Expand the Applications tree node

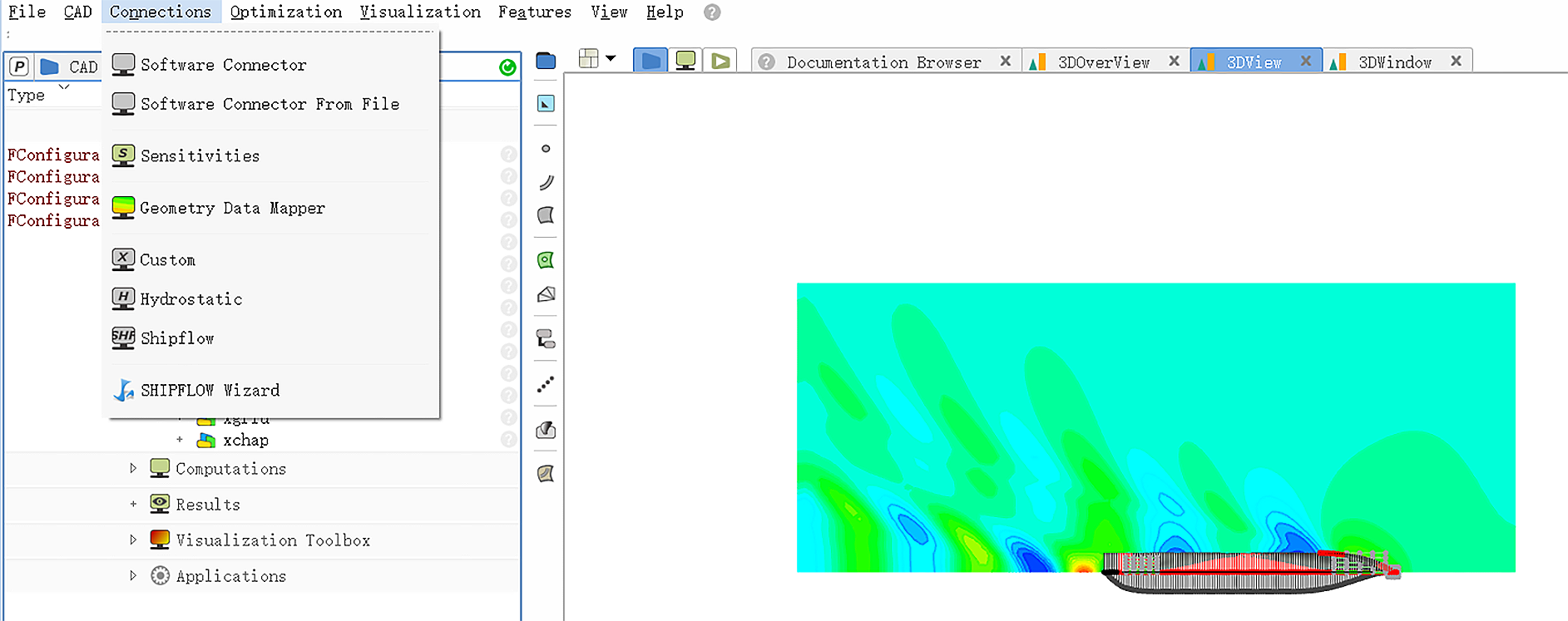133,575
